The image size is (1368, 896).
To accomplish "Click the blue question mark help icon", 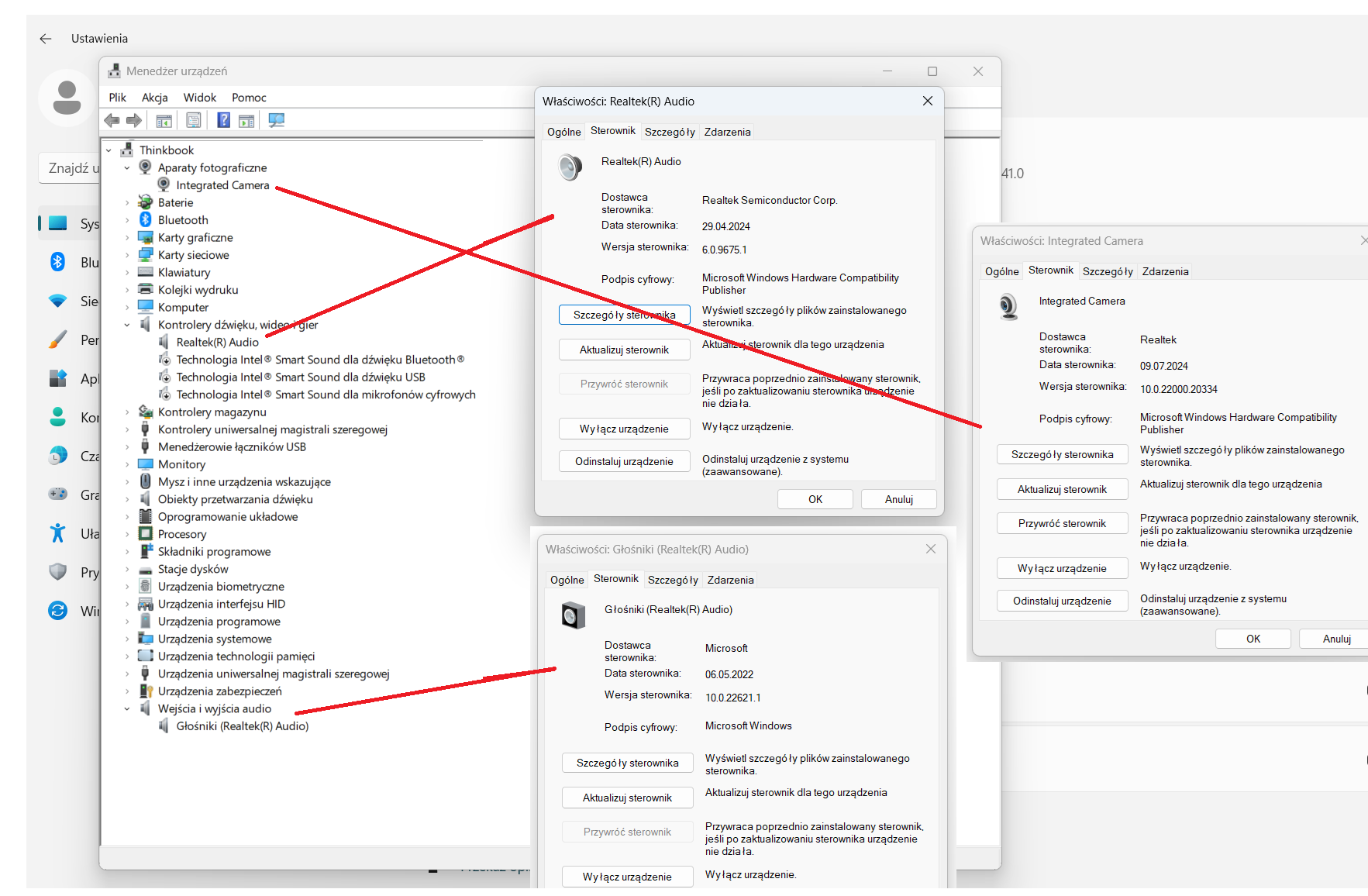I will pyautogui.click(x=223, y=120).
